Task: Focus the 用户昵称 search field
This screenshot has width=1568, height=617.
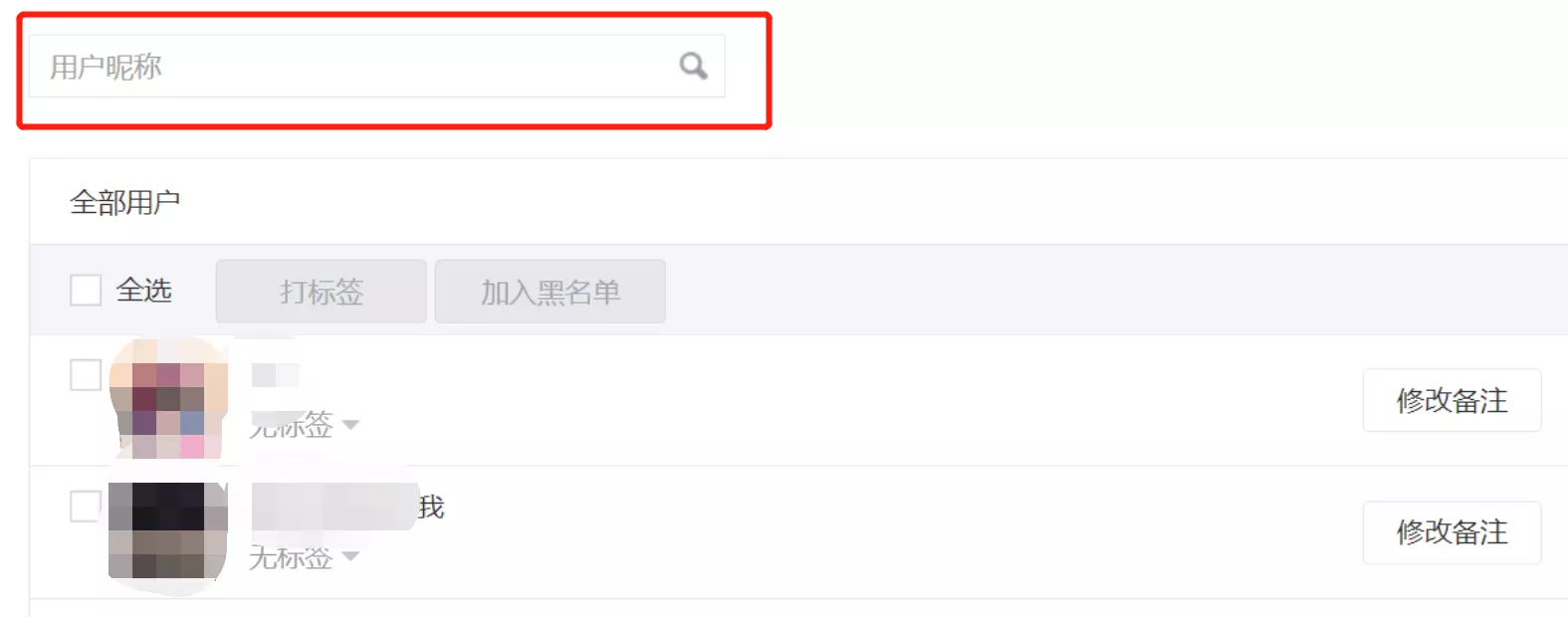Action: [376, 66]
